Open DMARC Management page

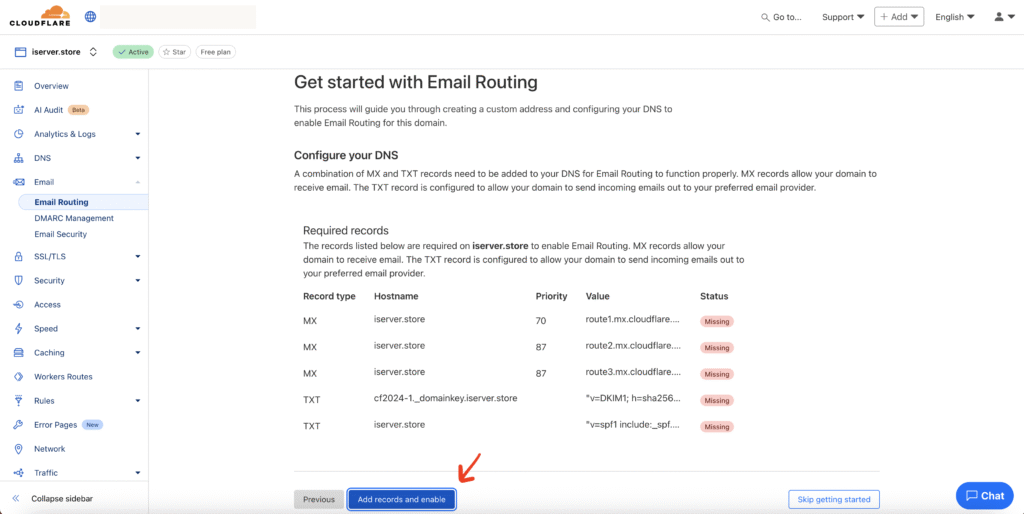point(74,218)
